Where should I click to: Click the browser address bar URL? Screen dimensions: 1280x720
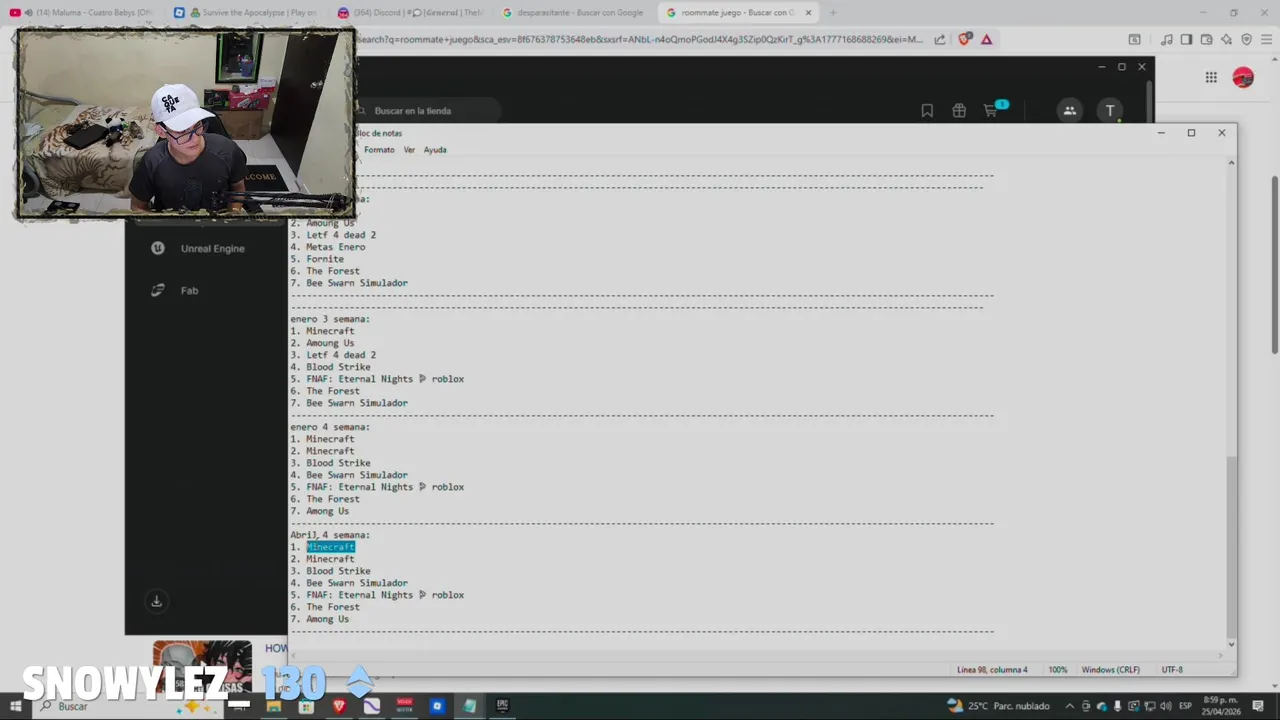click(x=640, y=40)
